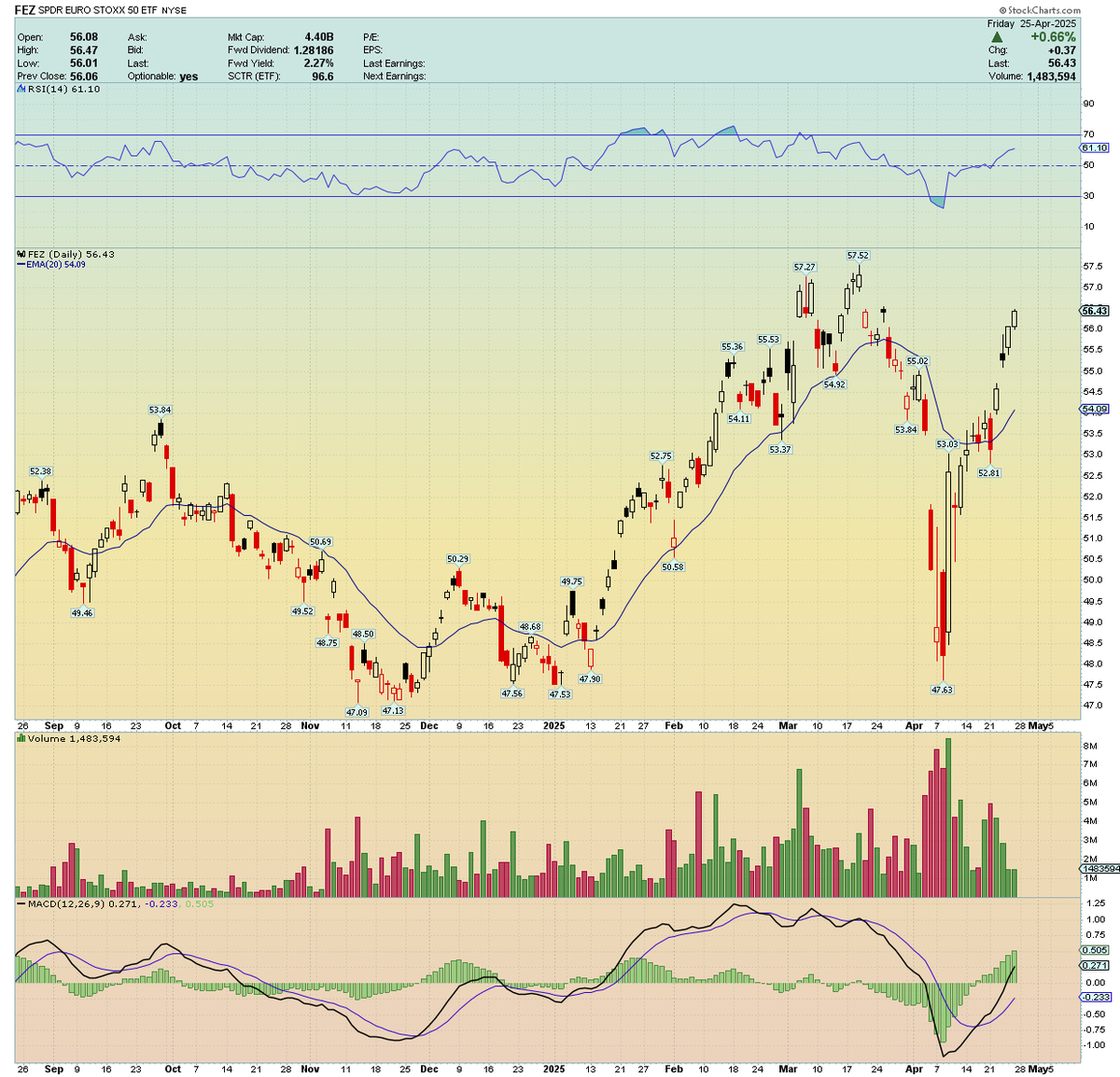The image size is (1120, 1077).
Task: Click the 55.02 price label
Action: [x=917, y=361]
